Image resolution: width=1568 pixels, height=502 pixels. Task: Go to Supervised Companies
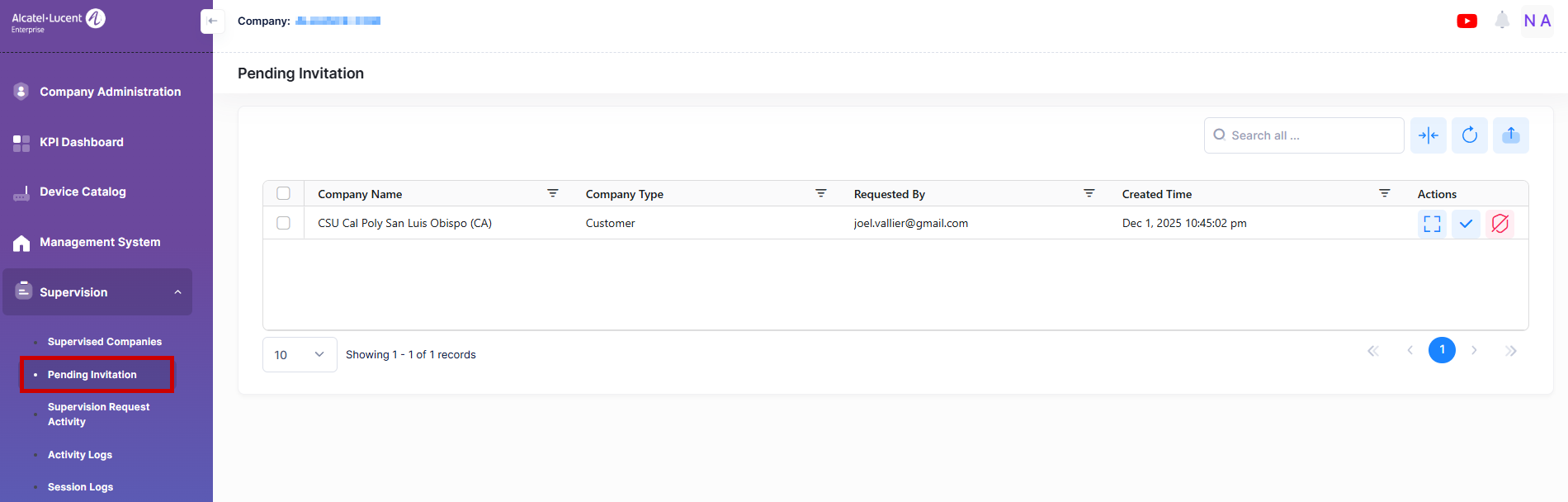tap(104, 342)
